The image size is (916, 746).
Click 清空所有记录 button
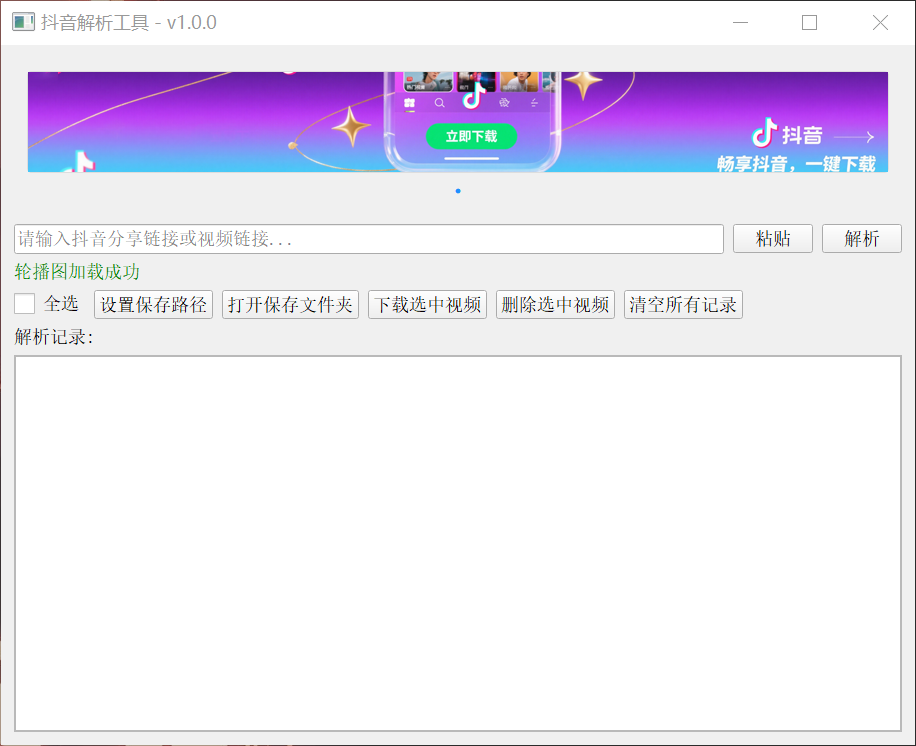tap(683, 304)
